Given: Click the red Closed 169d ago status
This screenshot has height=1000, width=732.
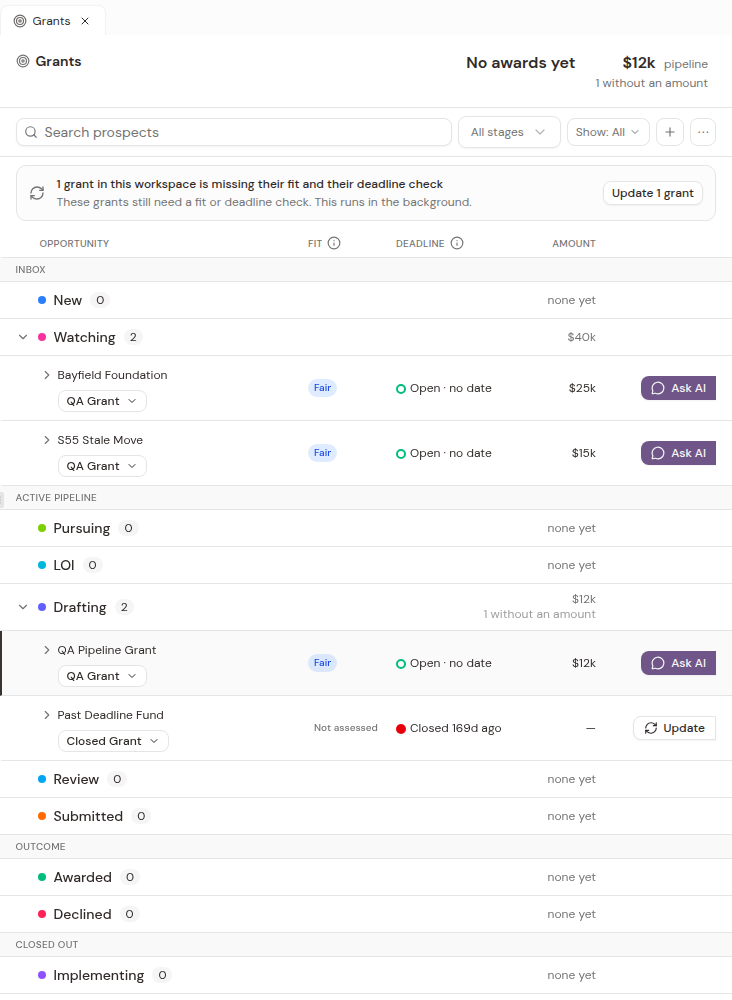Looking at the screenshot, I should pos(449,728).
